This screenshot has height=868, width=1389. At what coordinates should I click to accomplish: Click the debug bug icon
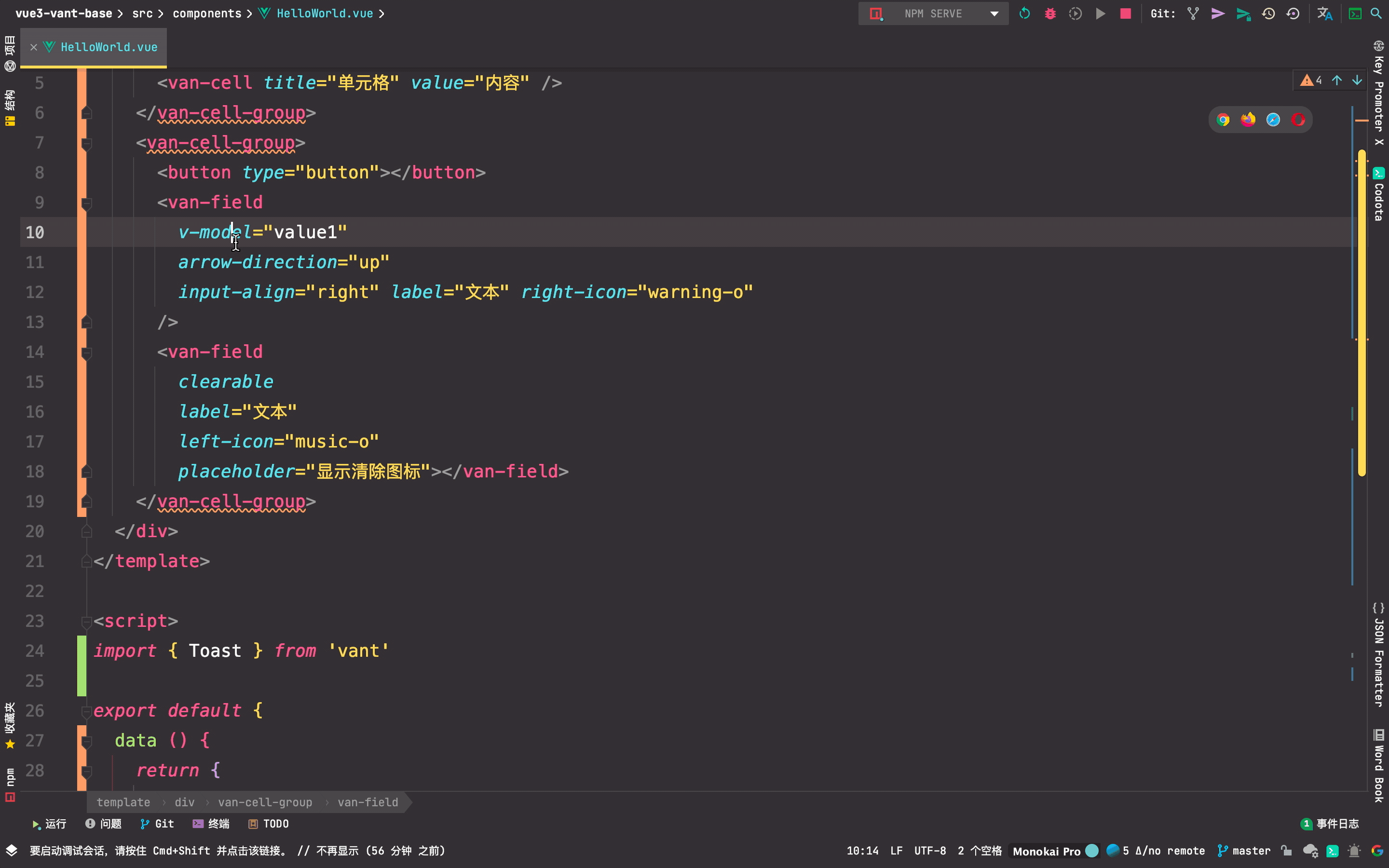click(1050, 14)
